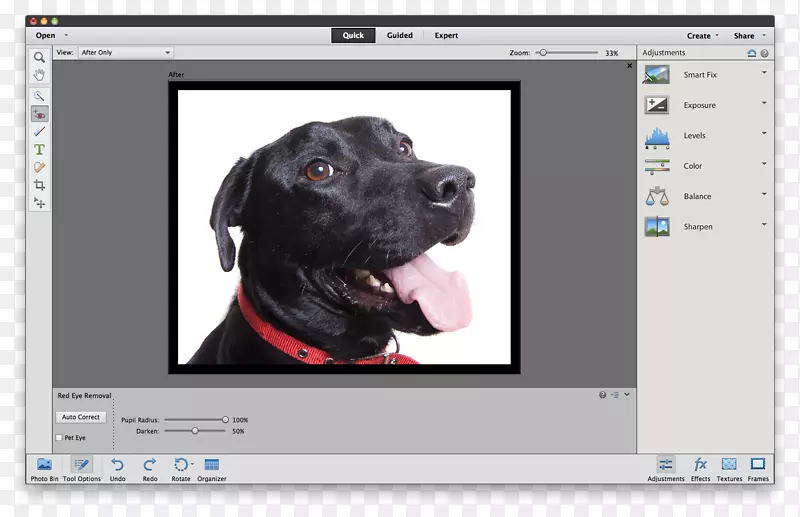Open the Photo Bin
The width and height of the screenshot is (800, 517).
point(44,469)
